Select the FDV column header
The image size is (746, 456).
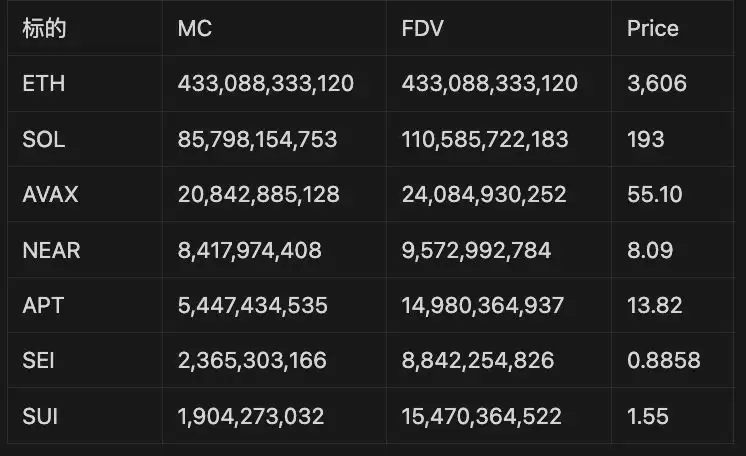click(422, 29)
